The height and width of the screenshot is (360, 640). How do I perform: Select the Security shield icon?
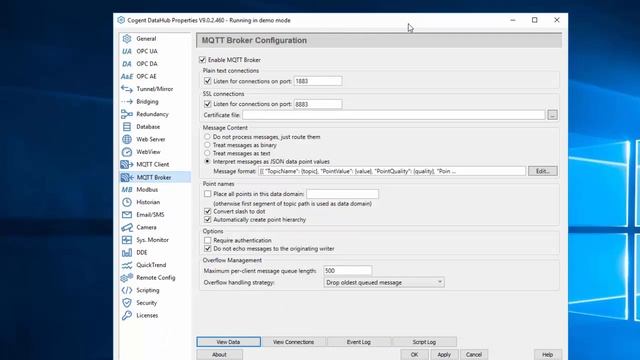tap(127, 303)
